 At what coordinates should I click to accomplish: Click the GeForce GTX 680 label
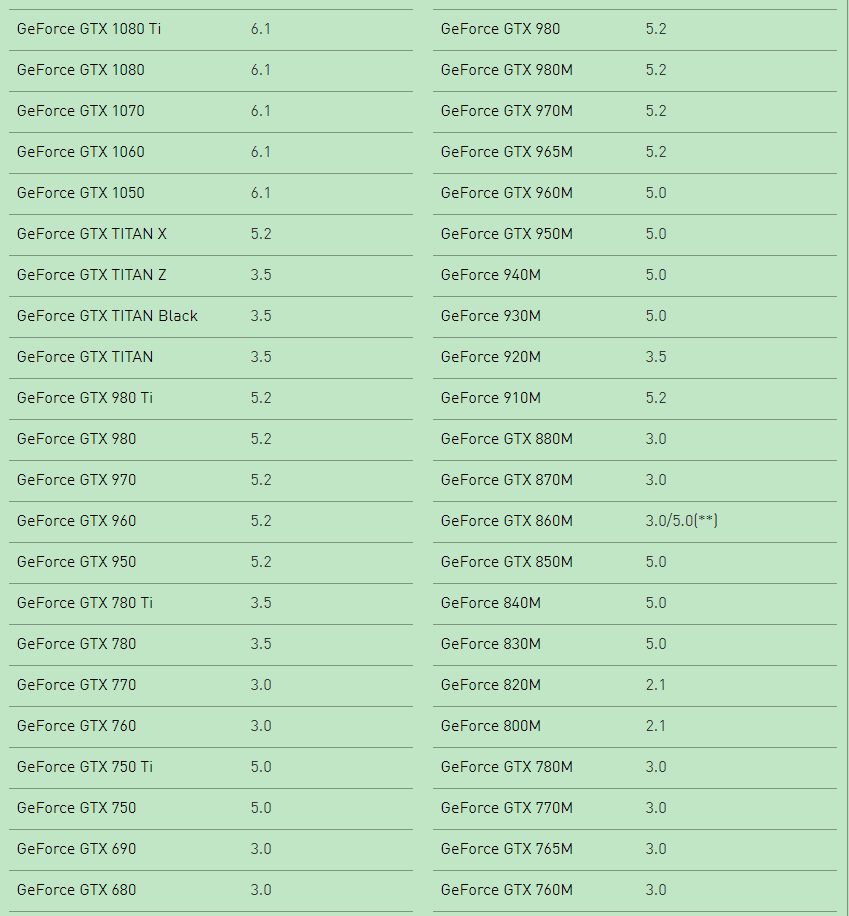click(77, 890)
